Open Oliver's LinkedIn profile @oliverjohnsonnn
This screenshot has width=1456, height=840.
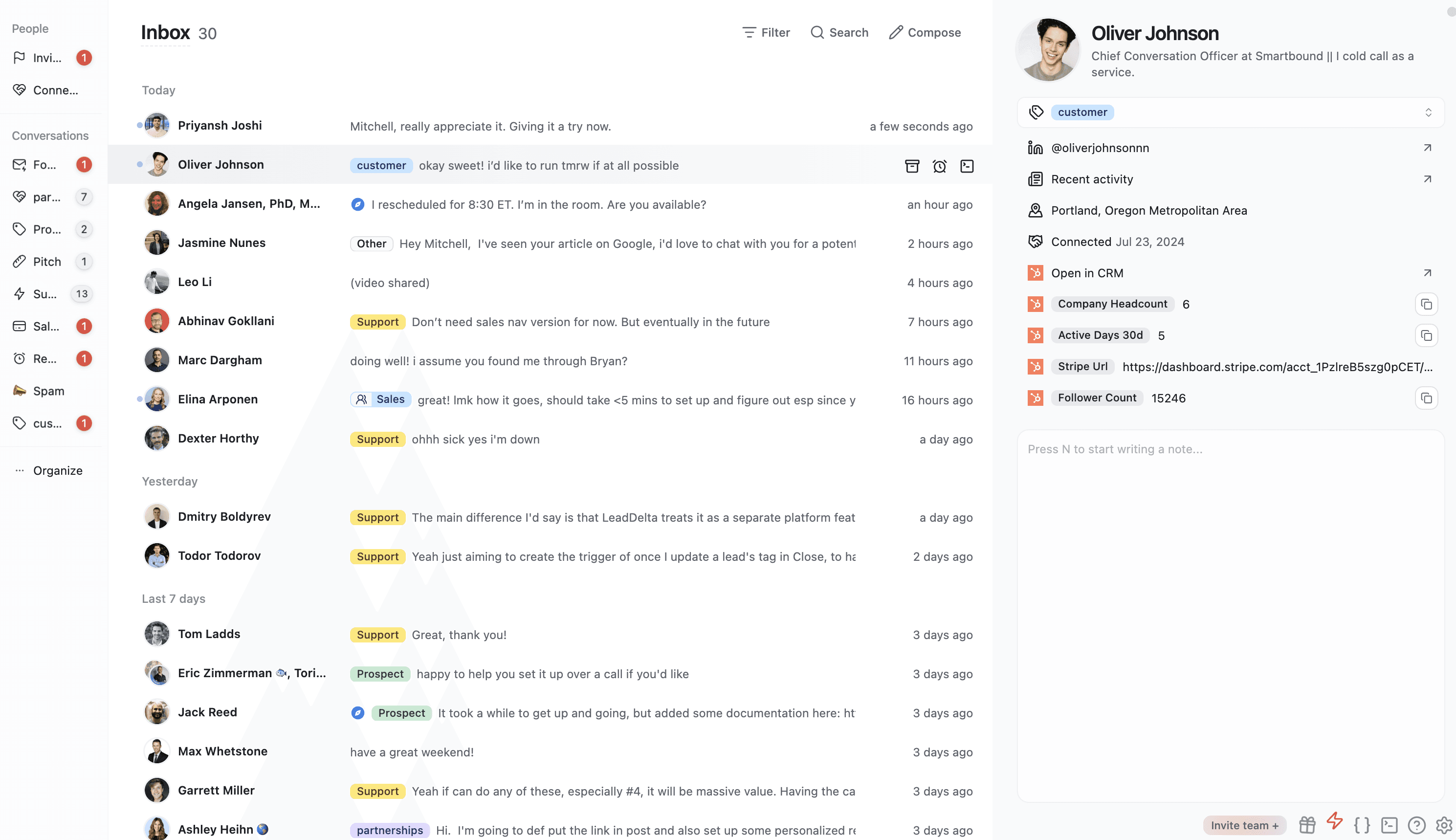tap(1100, 148)
